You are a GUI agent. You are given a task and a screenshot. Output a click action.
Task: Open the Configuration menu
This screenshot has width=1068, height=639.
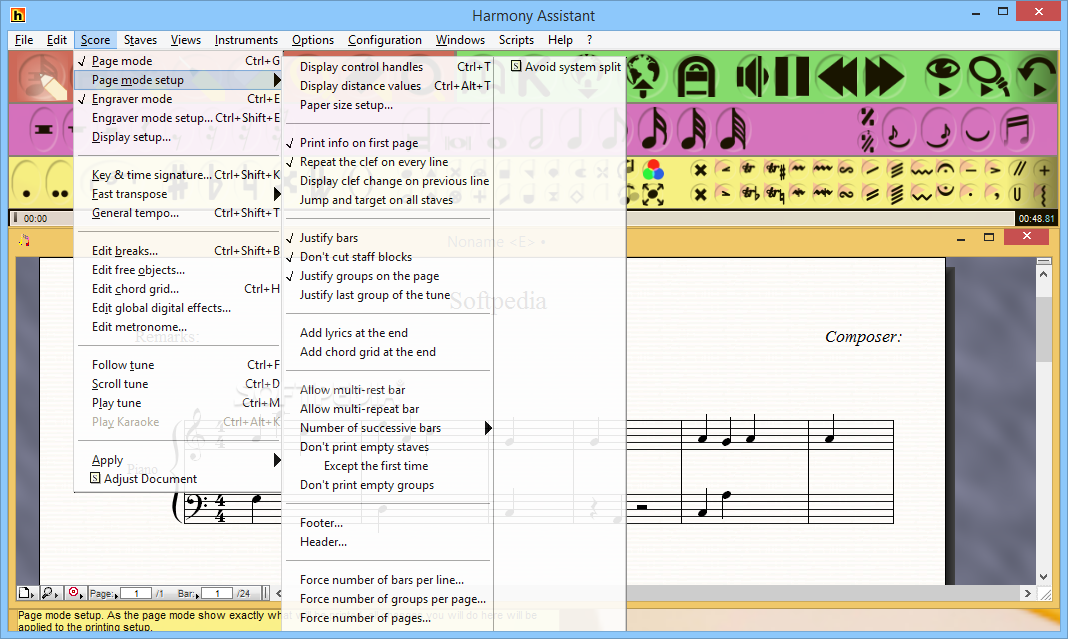pos(385,40)
